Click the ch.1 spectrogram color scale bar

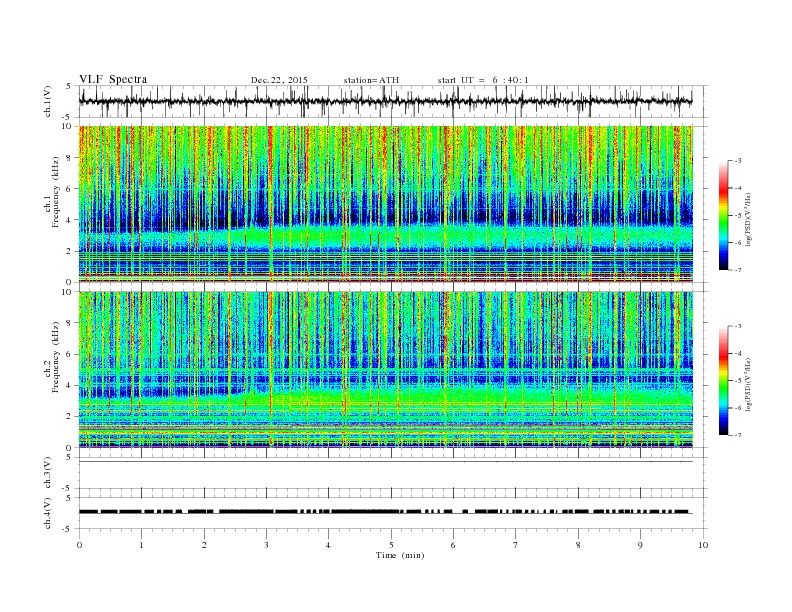pyautogui.click(x=723, y=215)
